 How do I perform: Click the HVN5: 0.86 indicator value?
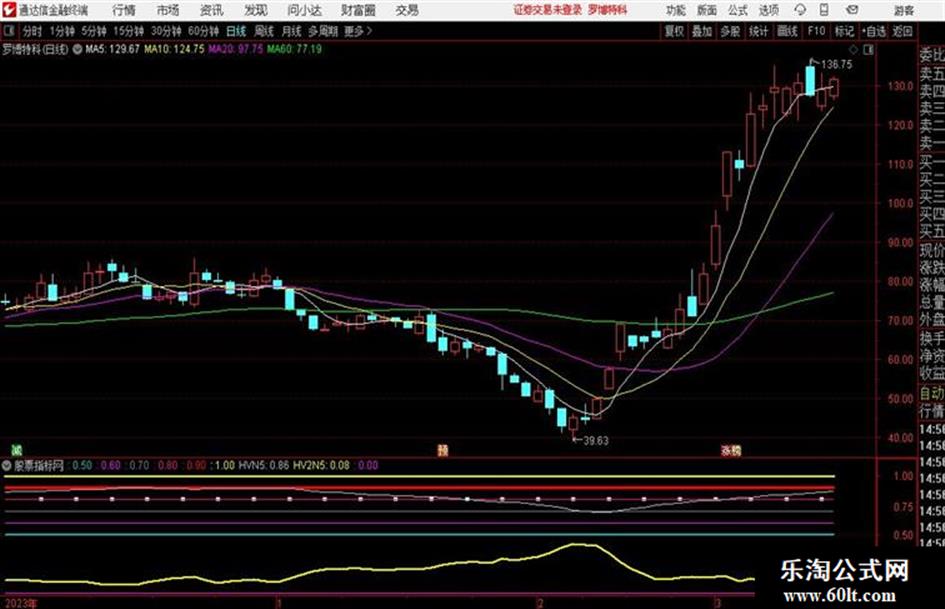pos(264,465)
